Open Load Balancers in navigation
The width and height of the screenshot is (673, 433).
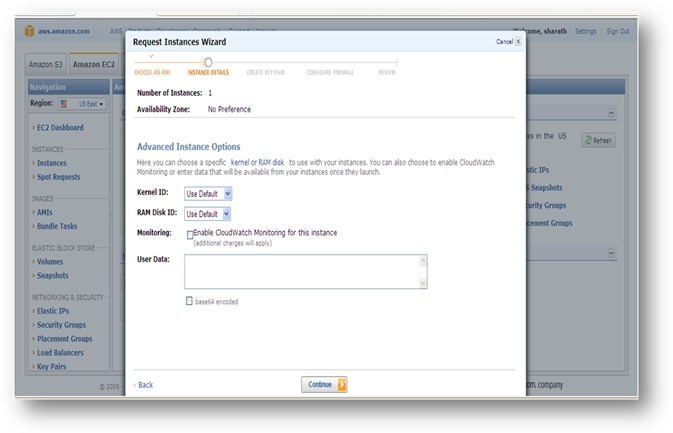(x=60, y=353)
